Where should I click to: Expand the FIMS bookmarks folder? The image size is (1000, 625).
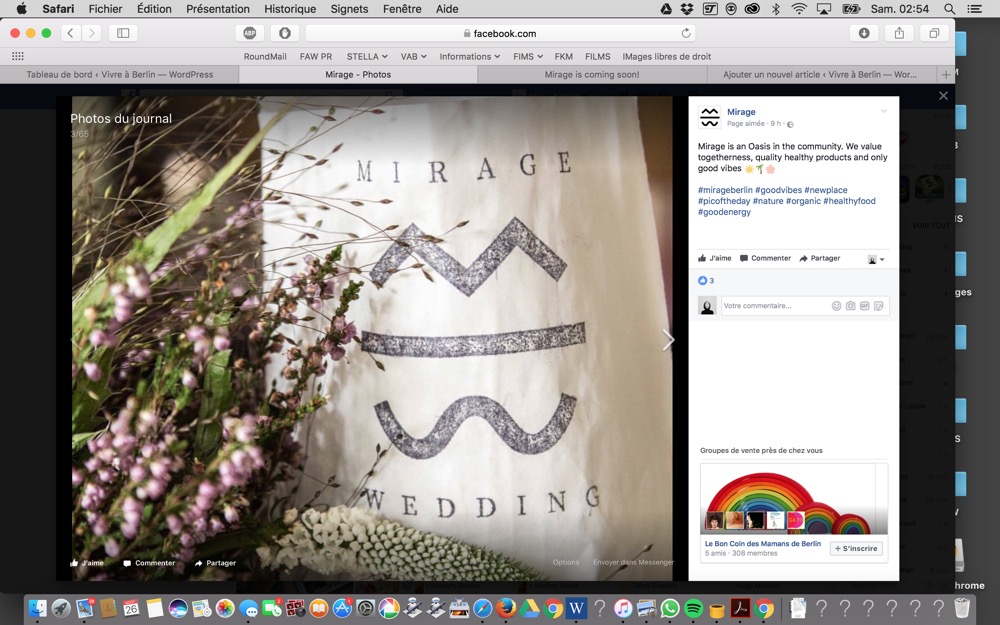point(528,57)
